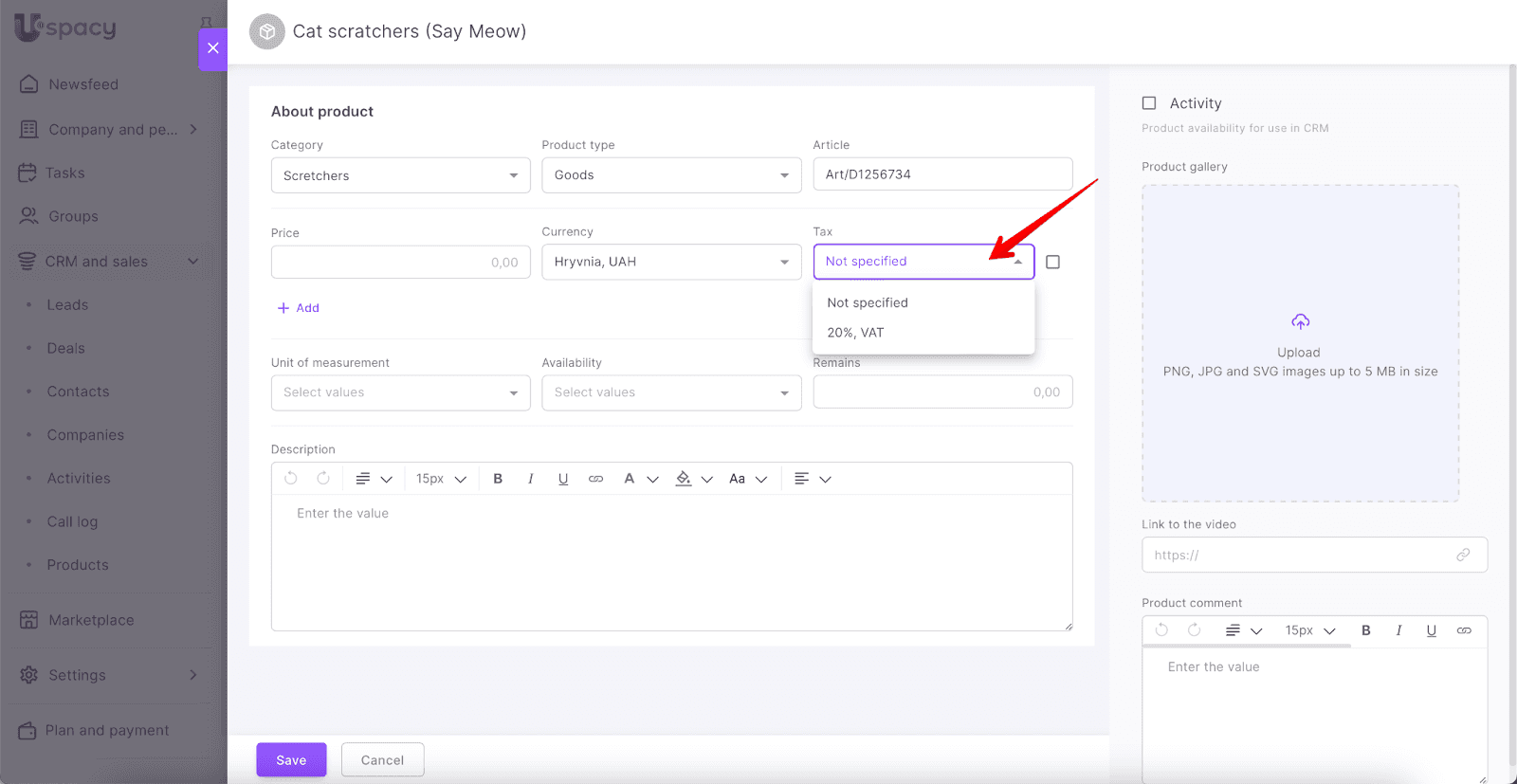Expand the Currency dropdown
Viewport: 1517px width, 784px height.
[671, 262]
